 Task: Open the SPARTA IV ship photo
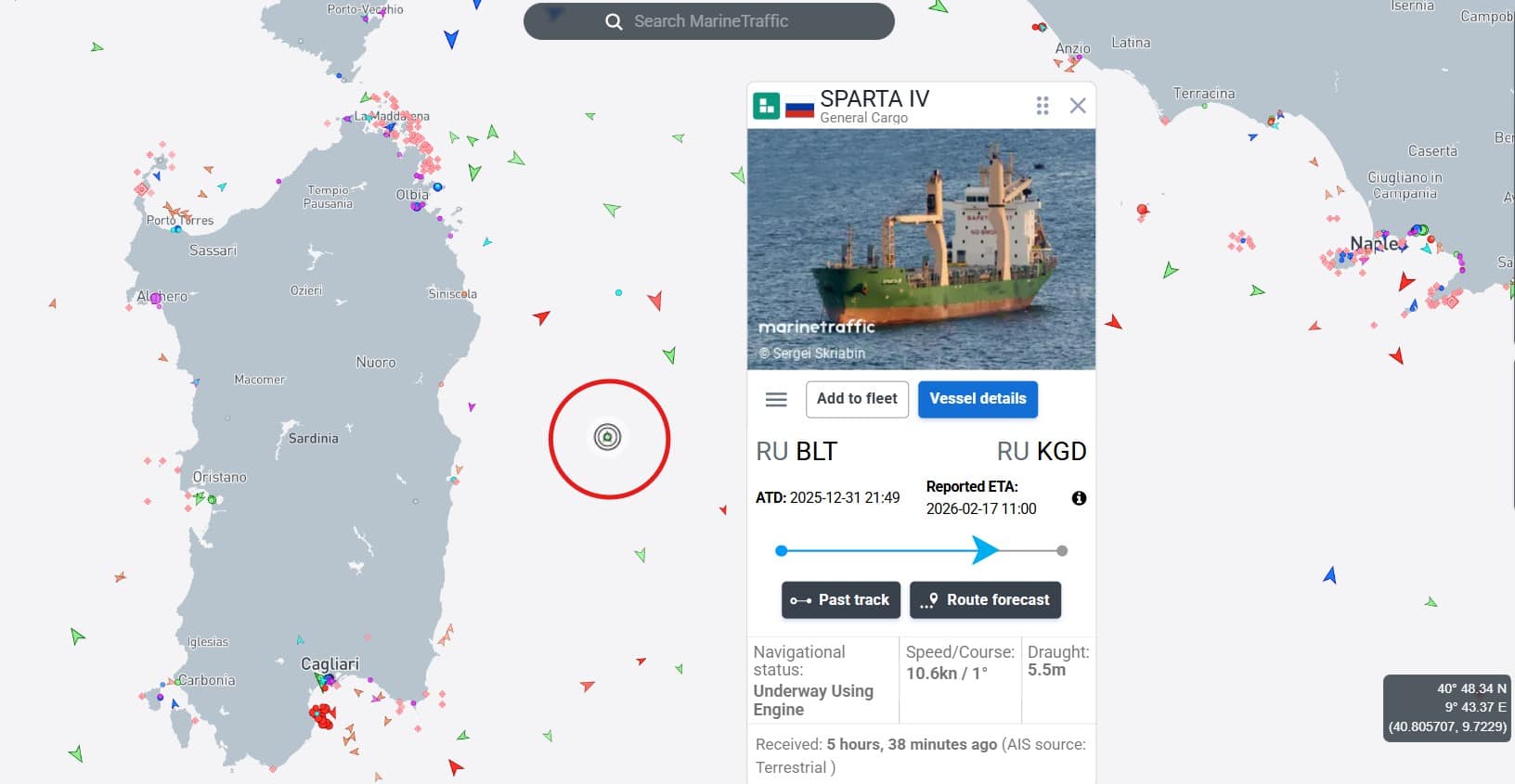click(x=921, y=249)
